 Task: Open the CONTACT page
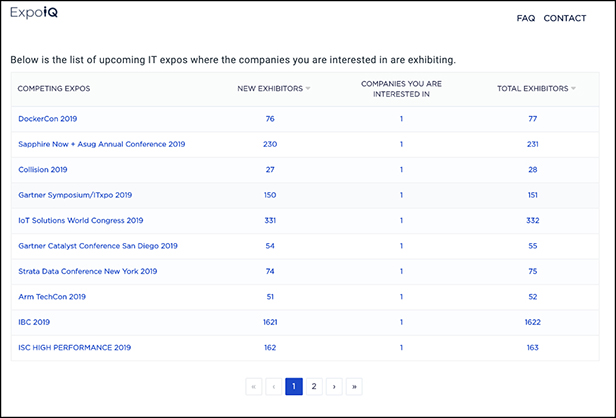(x=565, y=18)
